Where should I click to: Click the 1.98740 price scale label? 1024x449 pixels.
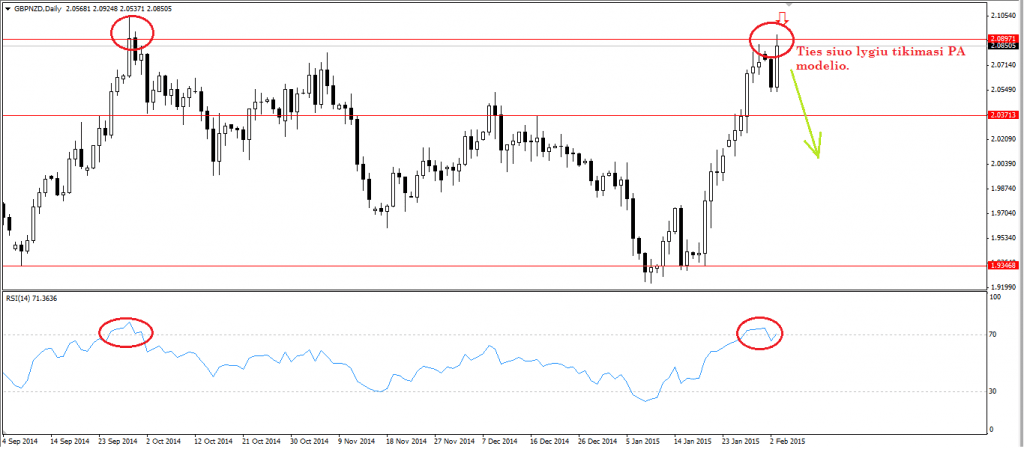click(x=1003, y=188)
